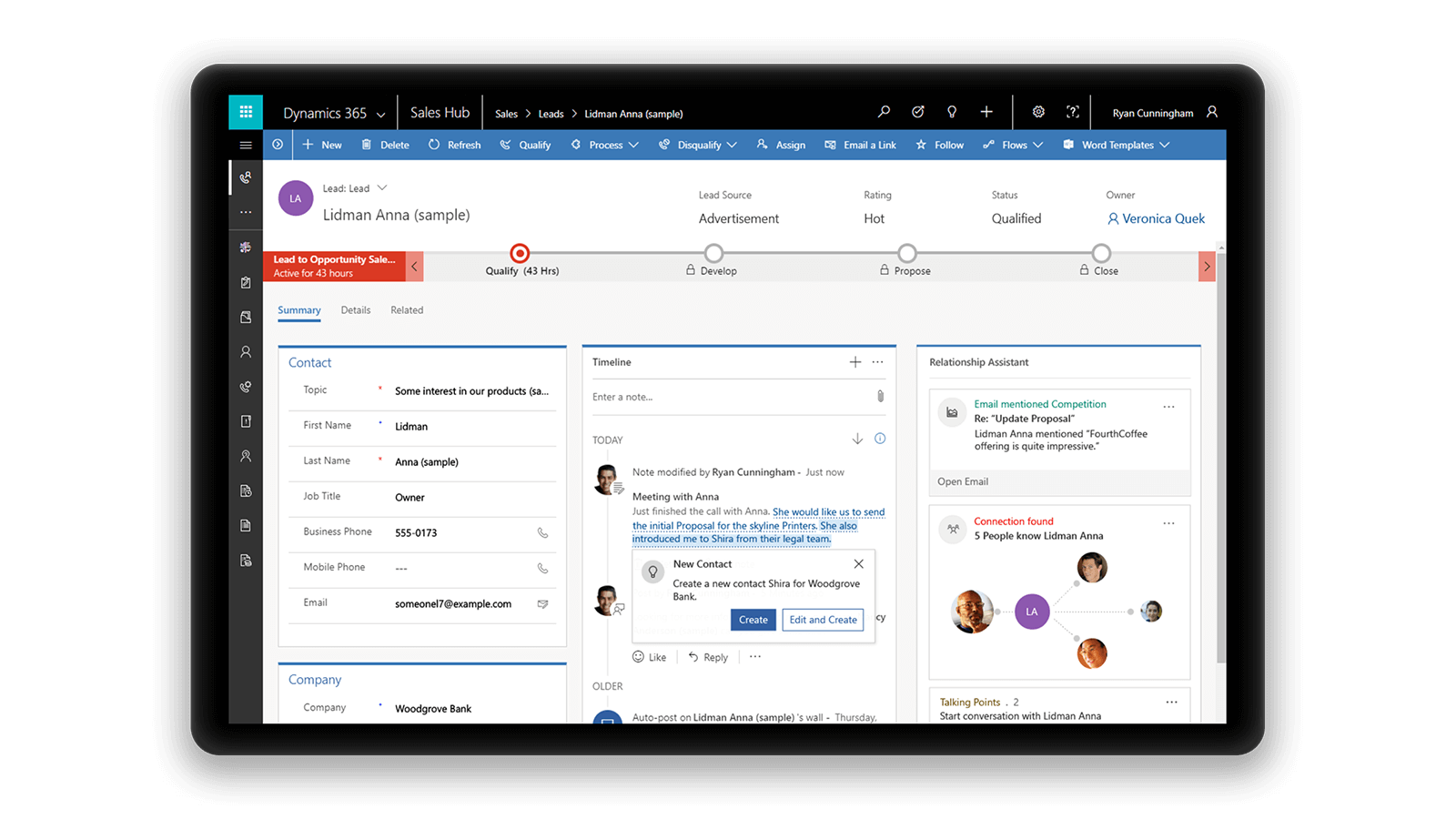Click the Mobile Phone call icon
Viewport: 1456px width, 819px height.
pyautogui.click(x=542, y=569)
